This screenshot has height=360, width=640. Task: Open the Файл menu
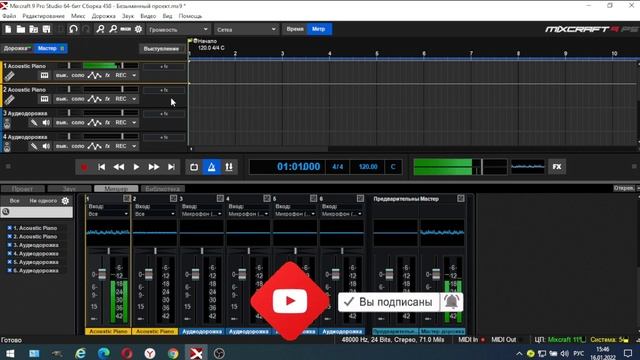(9, 16)
